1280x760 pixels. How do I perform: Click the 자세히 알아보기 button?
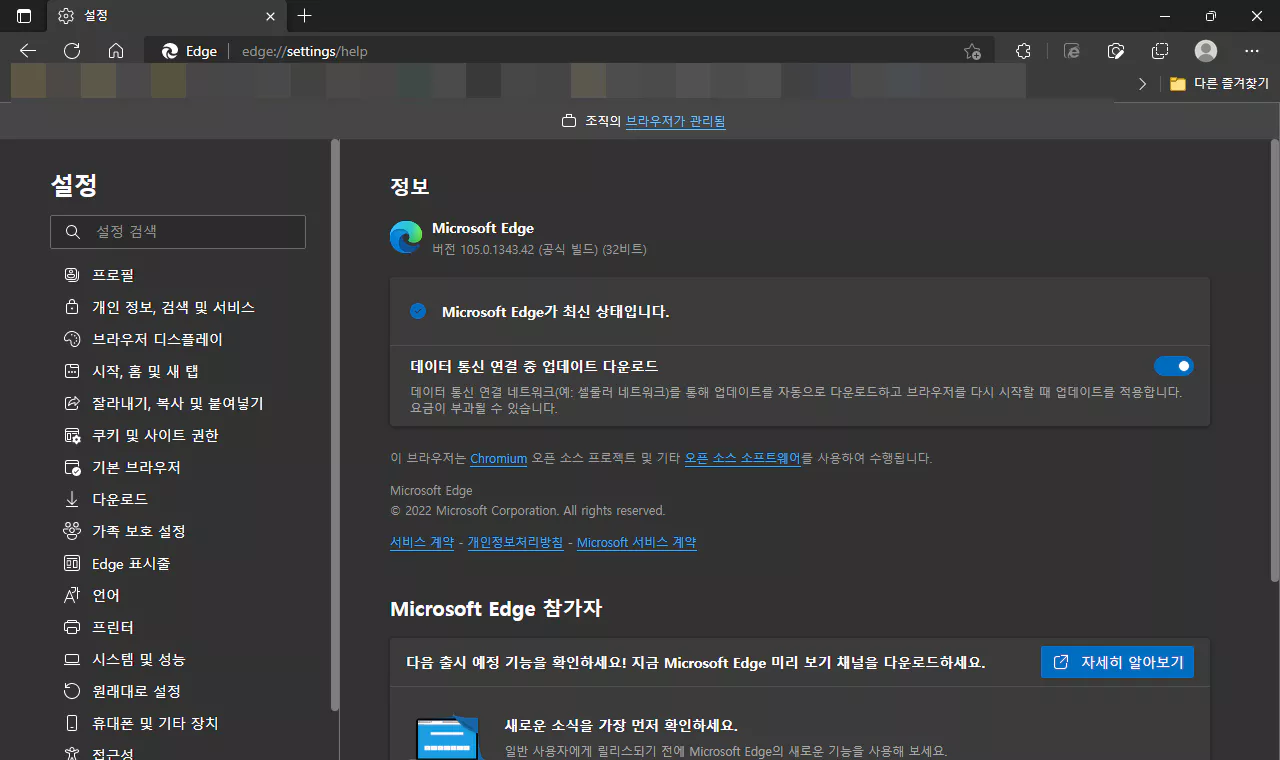(x=1117, y=662)
